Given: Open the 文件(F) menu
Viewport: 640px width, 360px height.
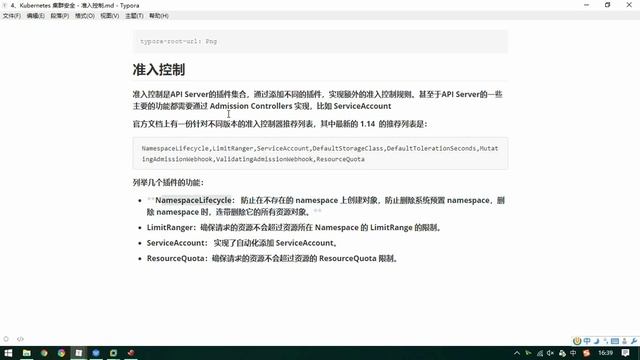Looking at the screenshot, I should click(11, 16).
